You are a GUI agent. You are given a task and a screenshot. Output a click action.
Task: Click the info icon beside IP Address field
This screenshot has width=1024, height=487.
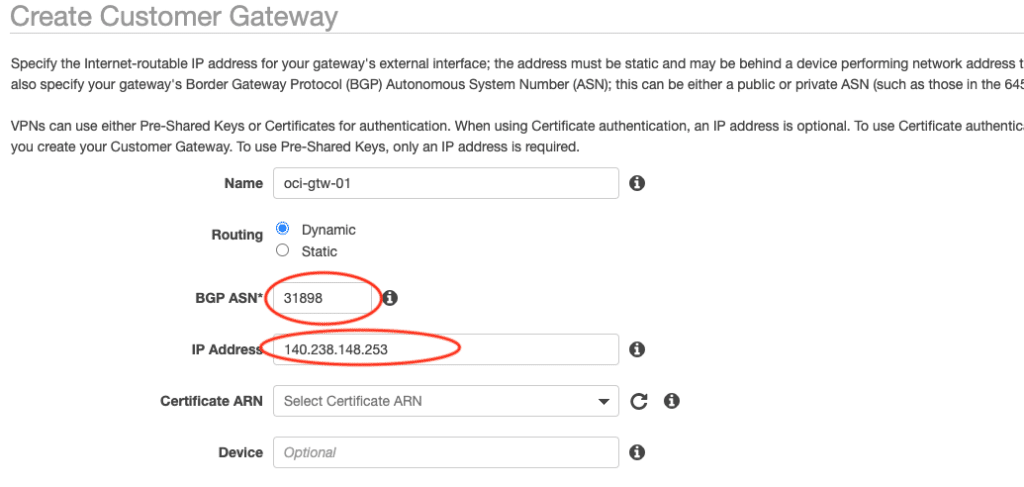(636, 349)
